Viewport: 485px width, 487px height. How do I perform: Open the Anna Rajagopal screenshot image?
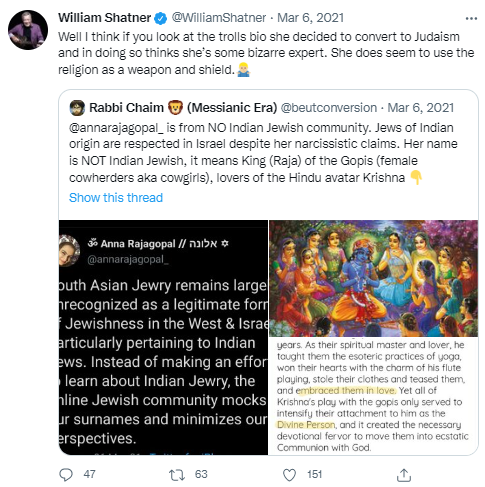163,337
